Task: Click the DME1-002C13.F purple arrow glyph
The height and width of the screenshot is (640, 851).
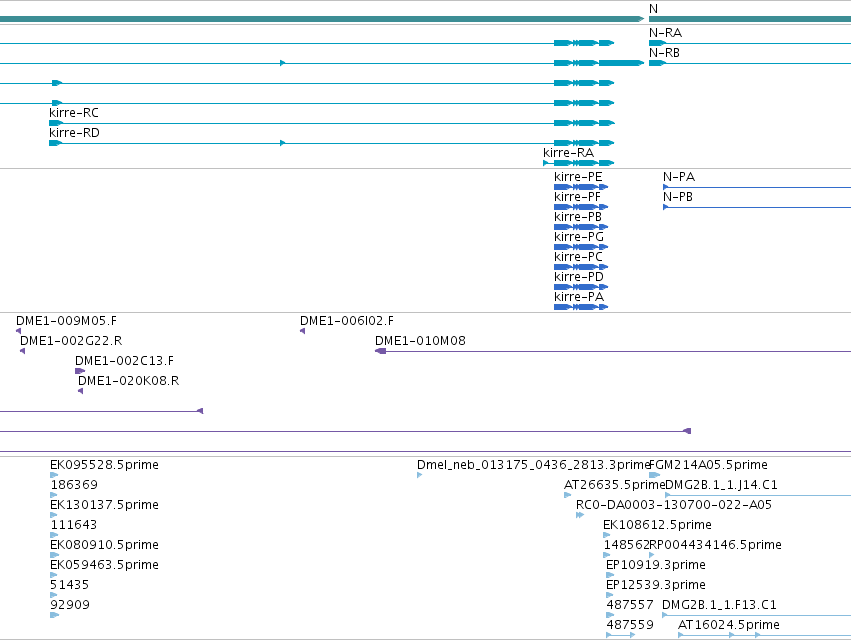Action: click(x=80, y=371)
